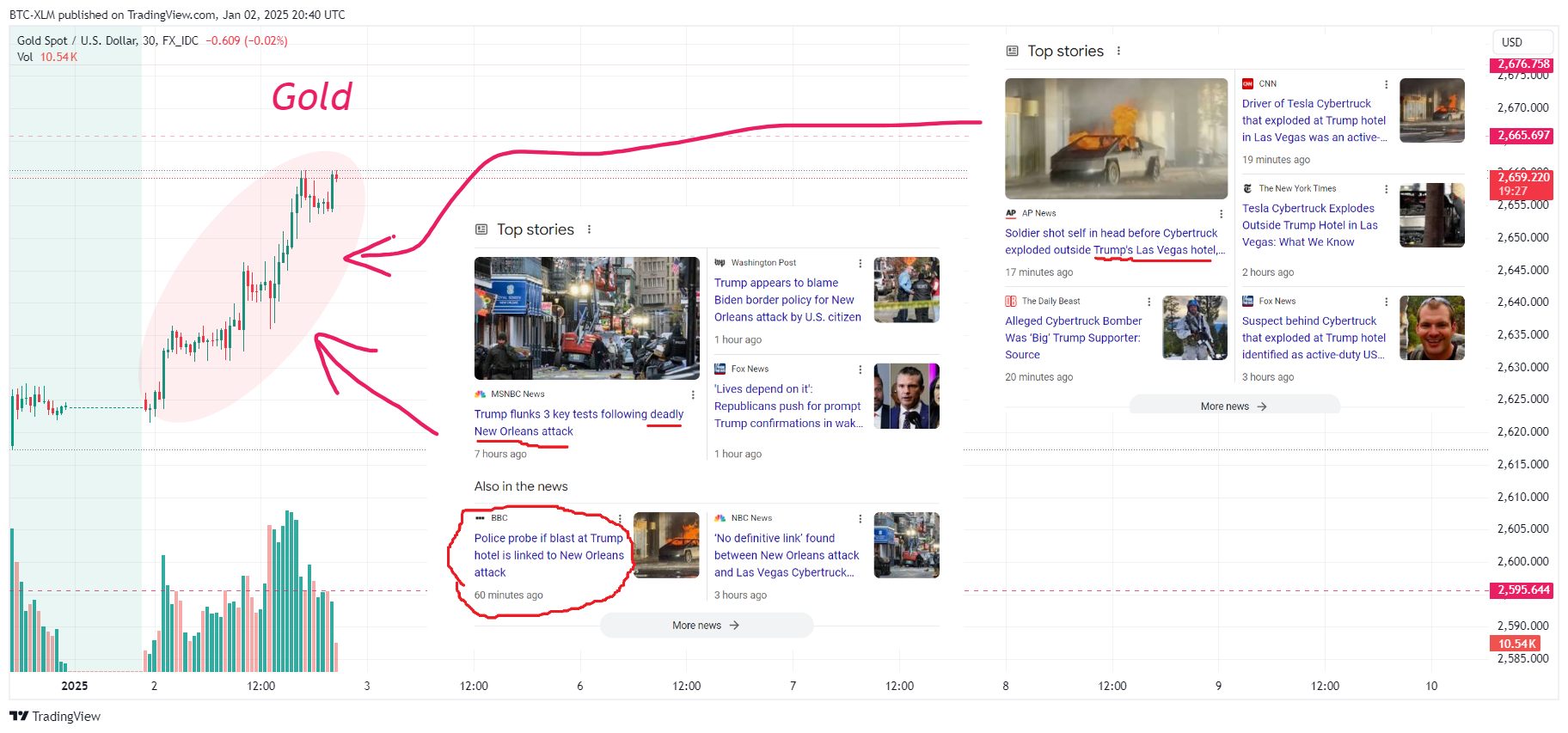1568x733 pixels.
Task: Click the Washington Post source logo
Action: (x=720, y=263)
